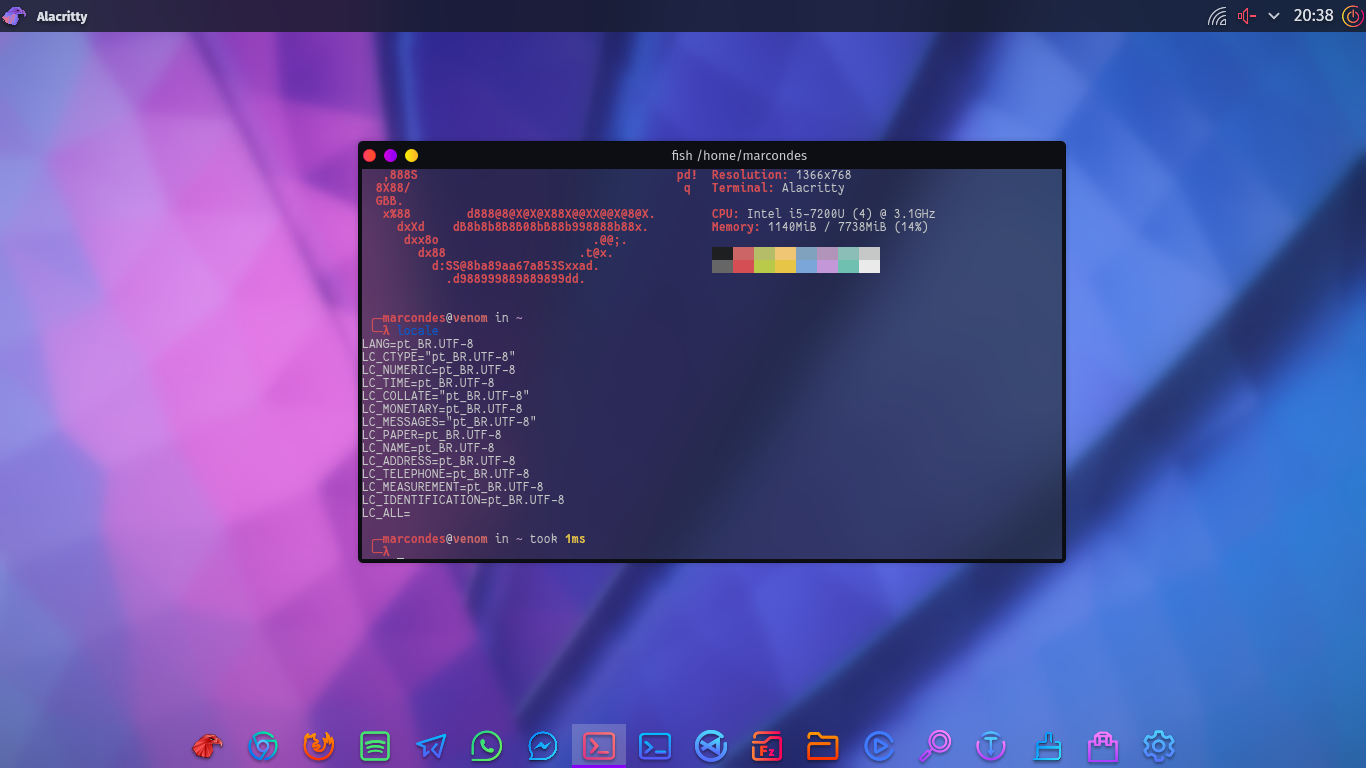Click the "LANG=pt_BR.UTF-8" line
This screenshot has height=768, width=1366.
[418, 344]
